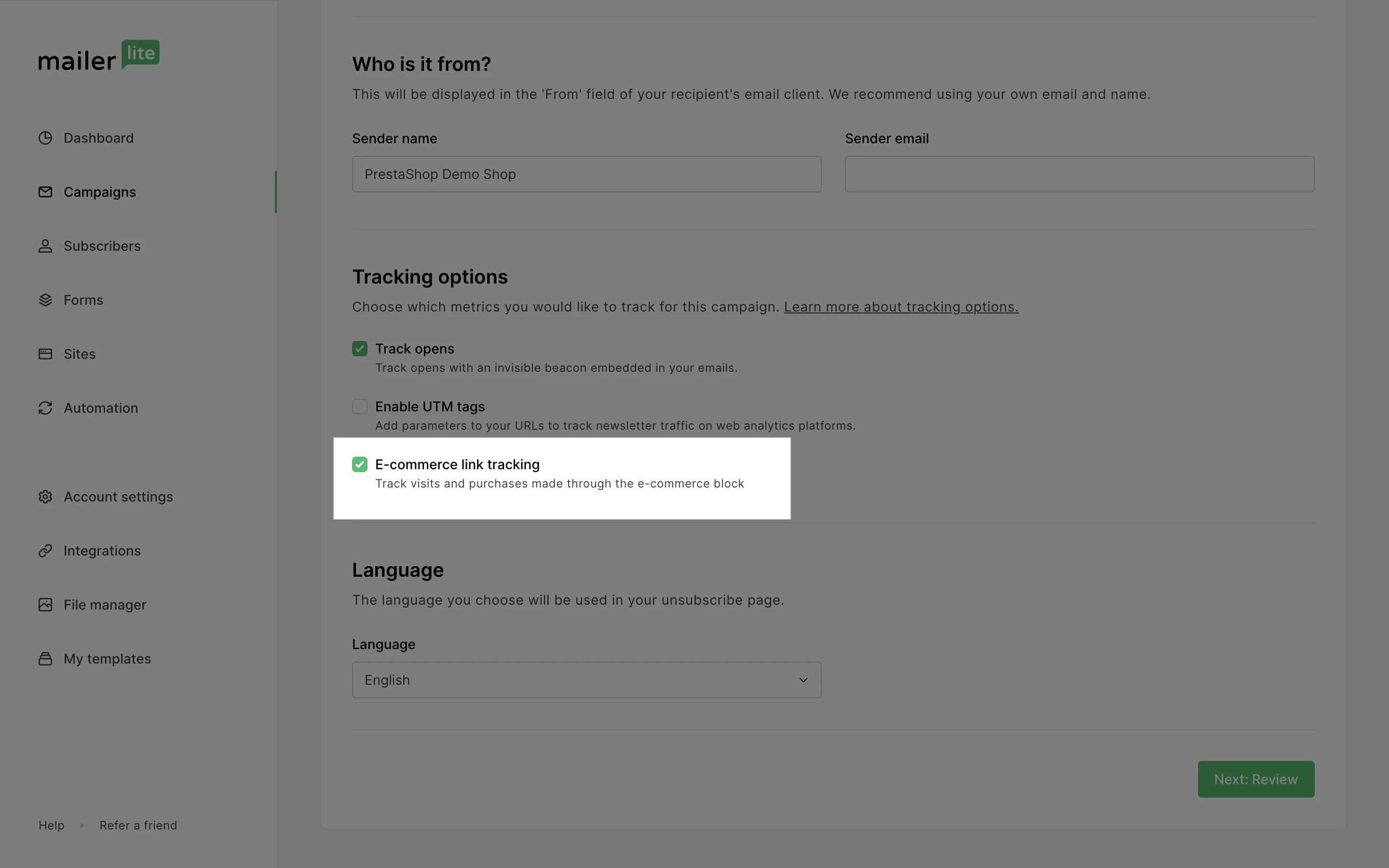
Task: Click the Integrations chain link icon
Action: [x=45, y=551]
